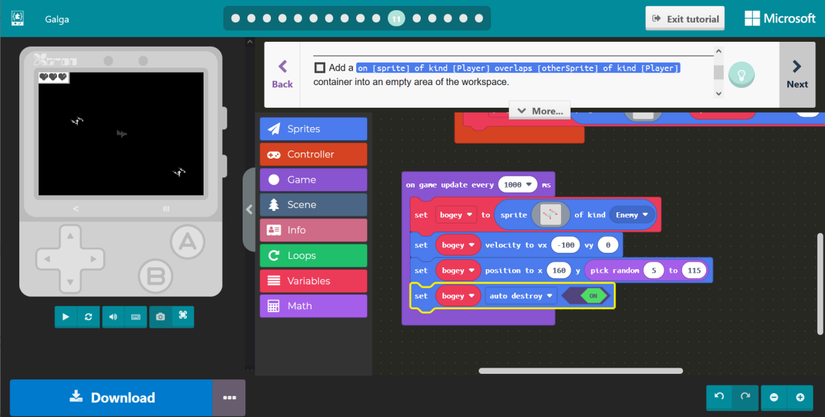Click the Galga project title
This screenshot has width=825, height=417.
[57, 19]
